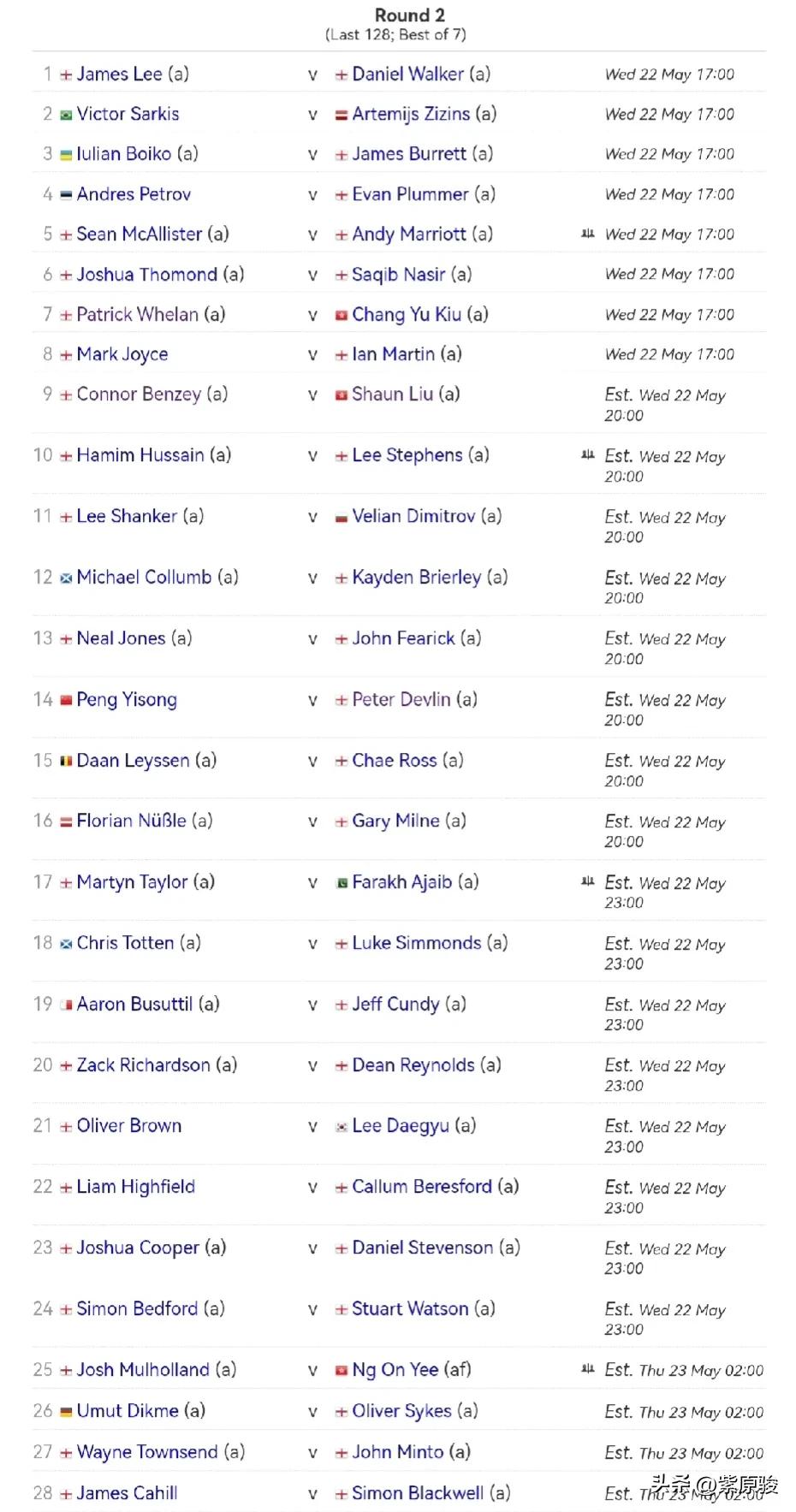The height and width of the screenshot is (1512, 796).
Task: Click the Belgium flag by Daan Leyssen
Action: tap(66, 762)
